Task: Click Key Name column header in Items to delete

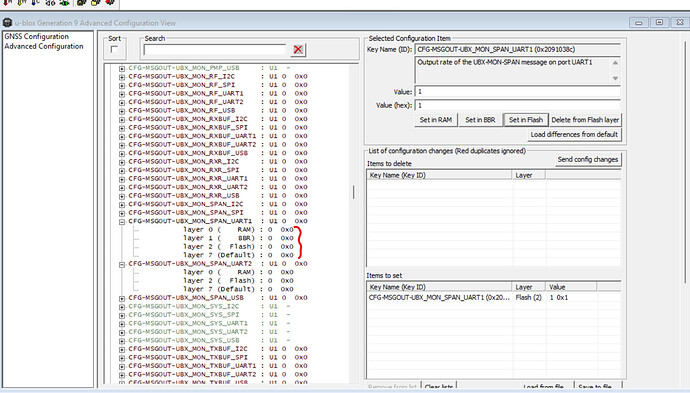Action: (x=440, y=175)
